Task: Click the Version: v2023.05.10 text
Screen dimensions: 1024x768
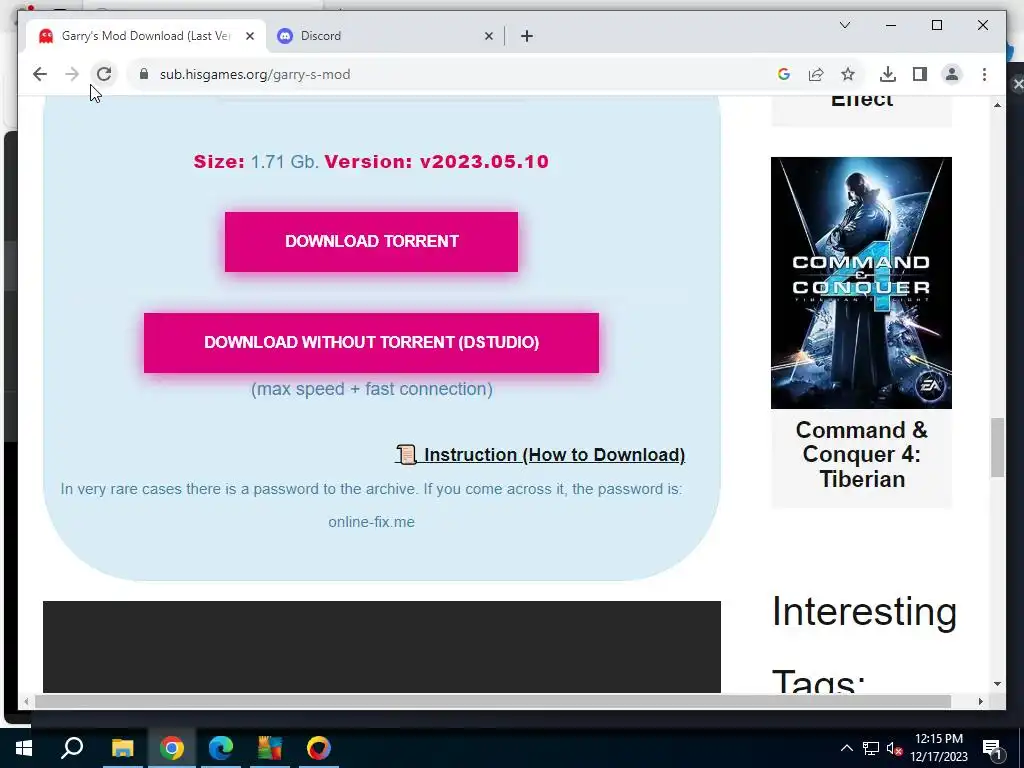Action: coord(436,161)
